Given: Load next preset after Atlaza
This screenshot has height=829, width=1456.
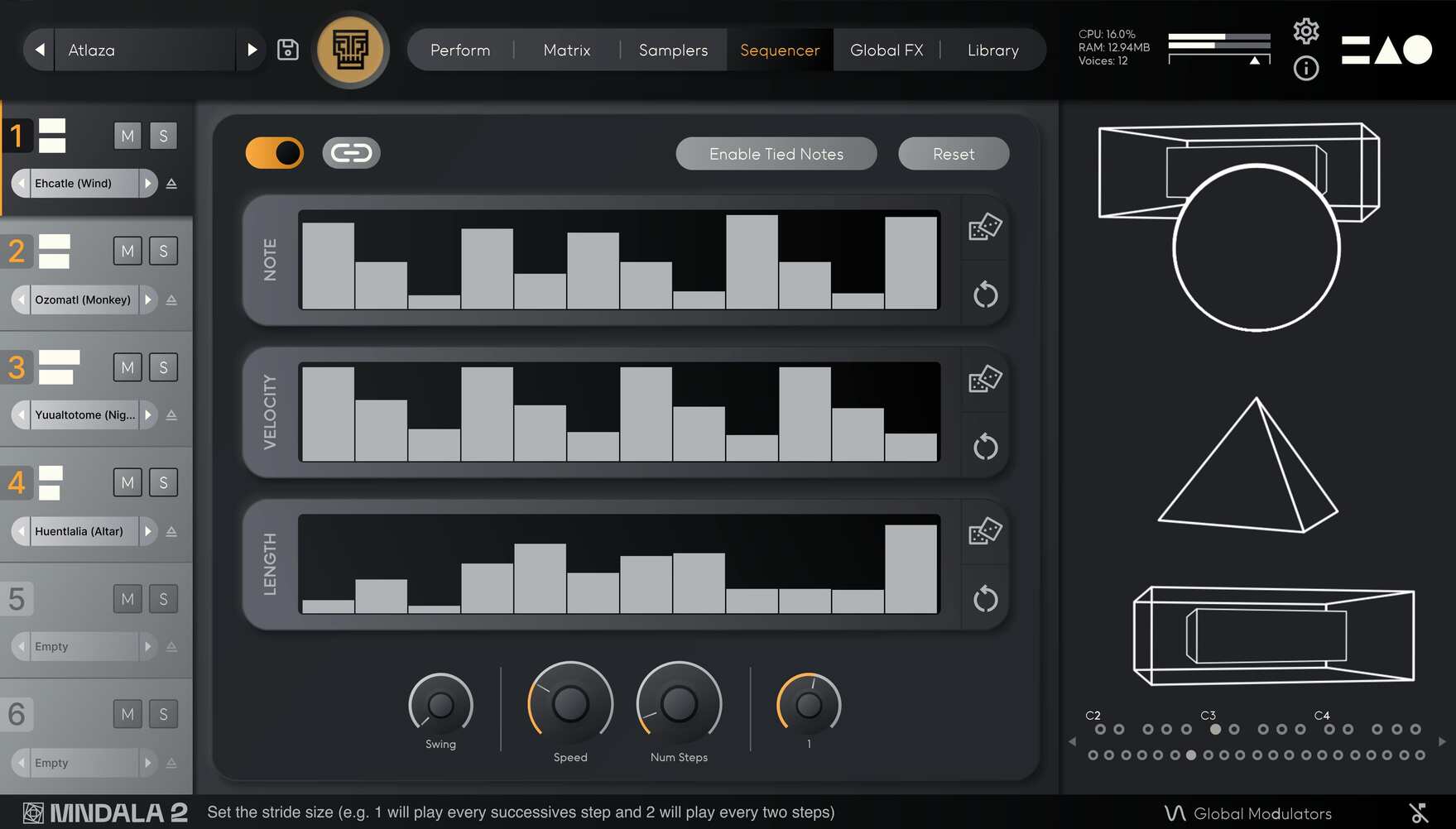Looking at the screenshot, I should tap(252, 50).
